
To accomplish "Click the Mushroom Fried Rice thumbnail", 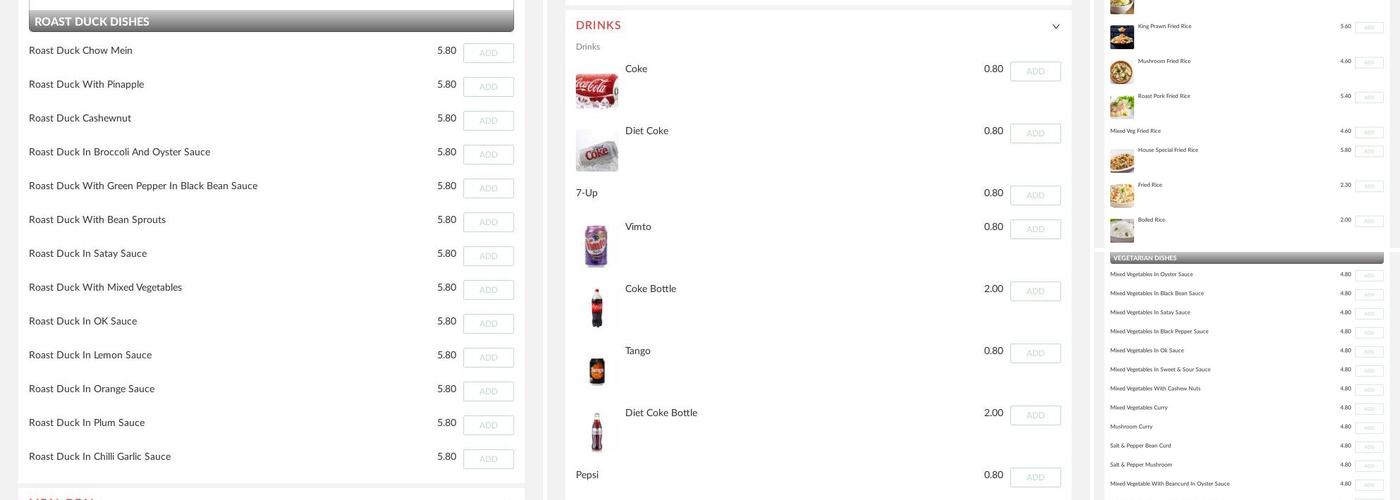I will coord(1121,72).
